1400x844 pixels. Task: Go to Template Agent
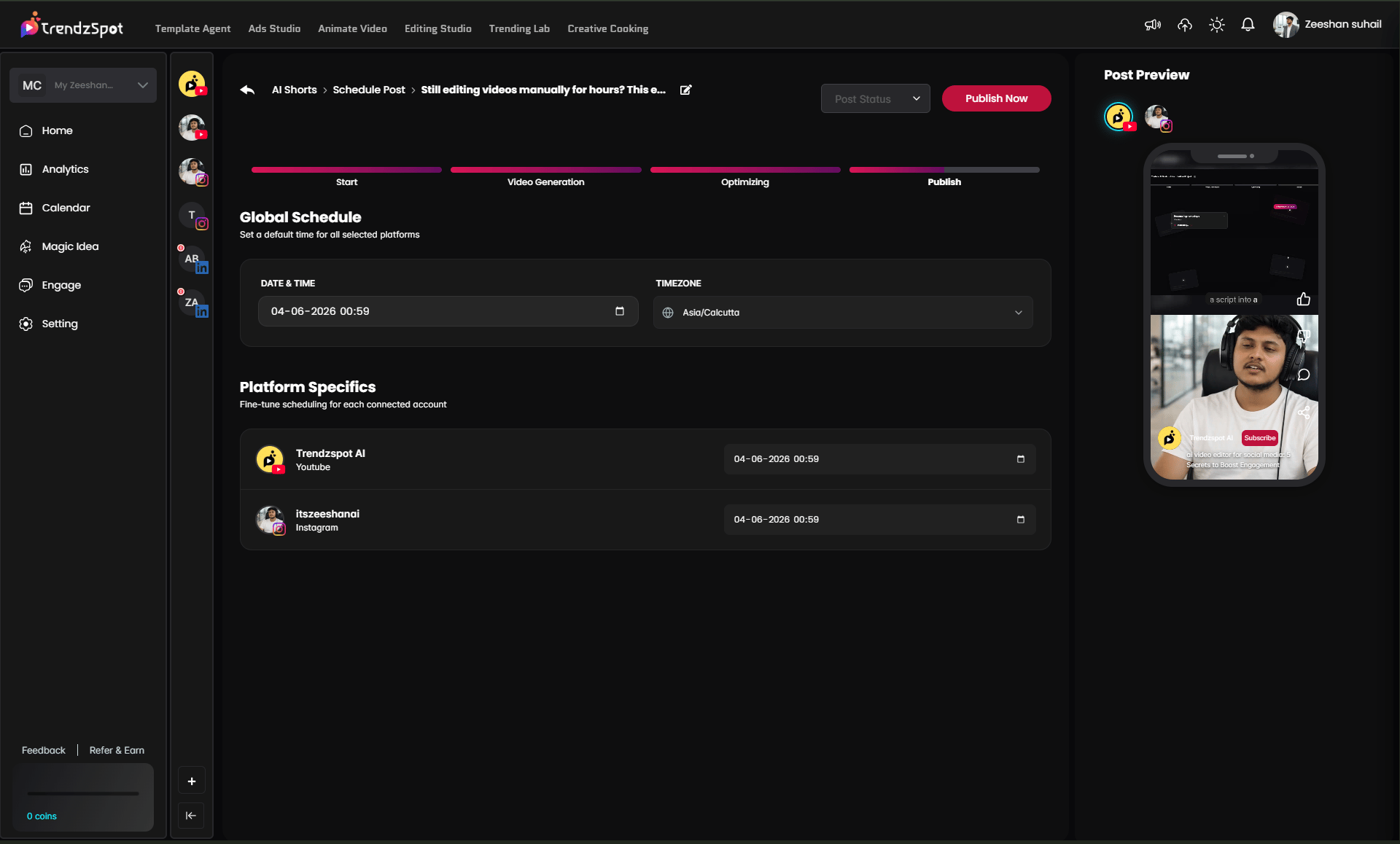pyautogui.click(x=192, y=28)
